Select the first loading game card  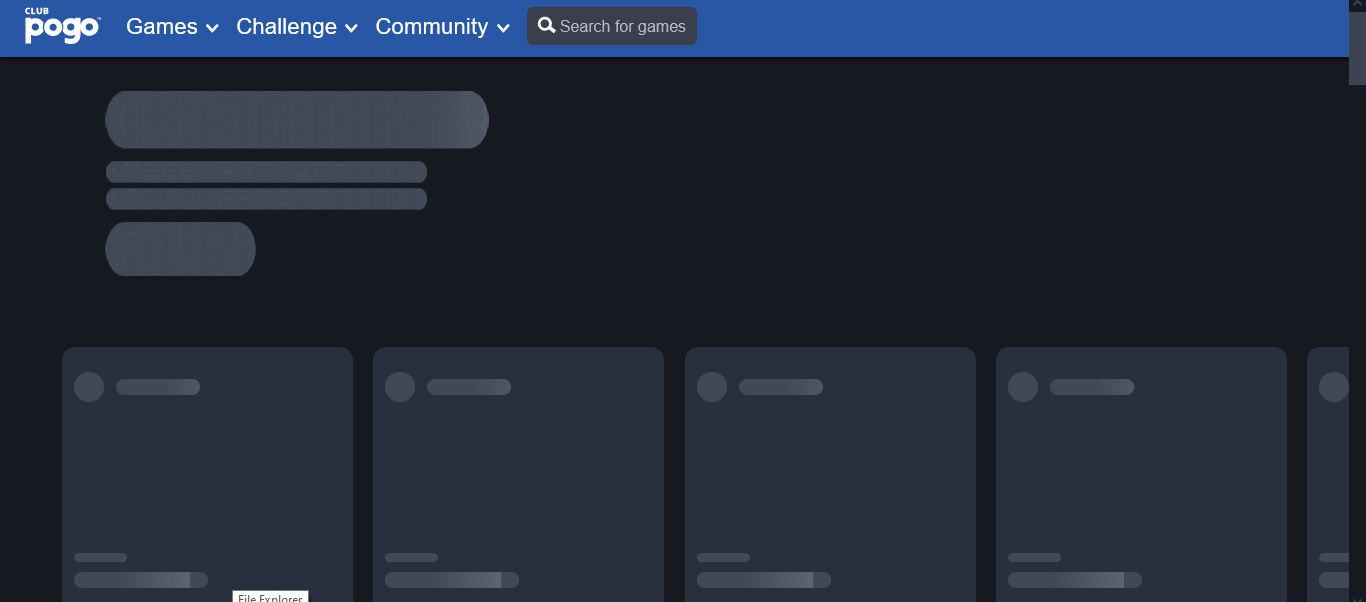pos(207,470)
